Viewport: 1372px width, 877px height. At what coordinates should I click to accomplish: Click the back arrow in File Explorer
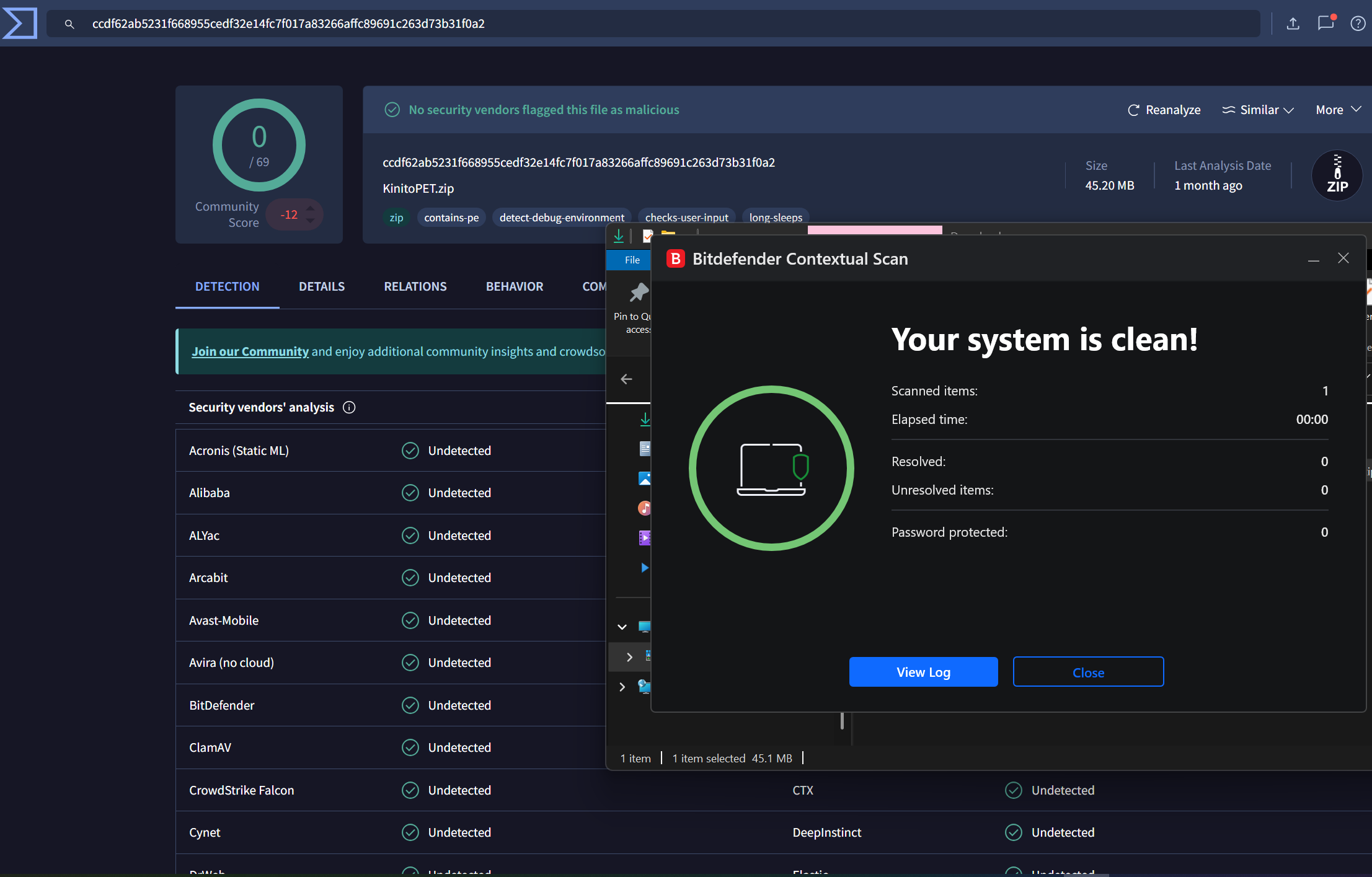(x=626, y=379)
